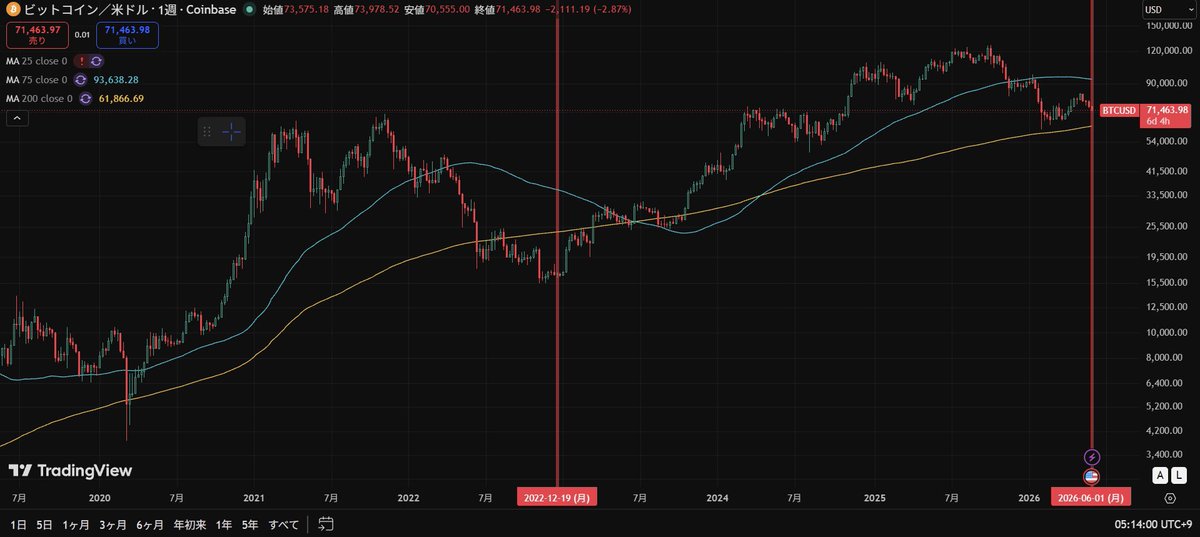Click the BTCUSD price label on the axis
The width and height of the screenshot is (1200, 537).
[x=1119, y=110]
